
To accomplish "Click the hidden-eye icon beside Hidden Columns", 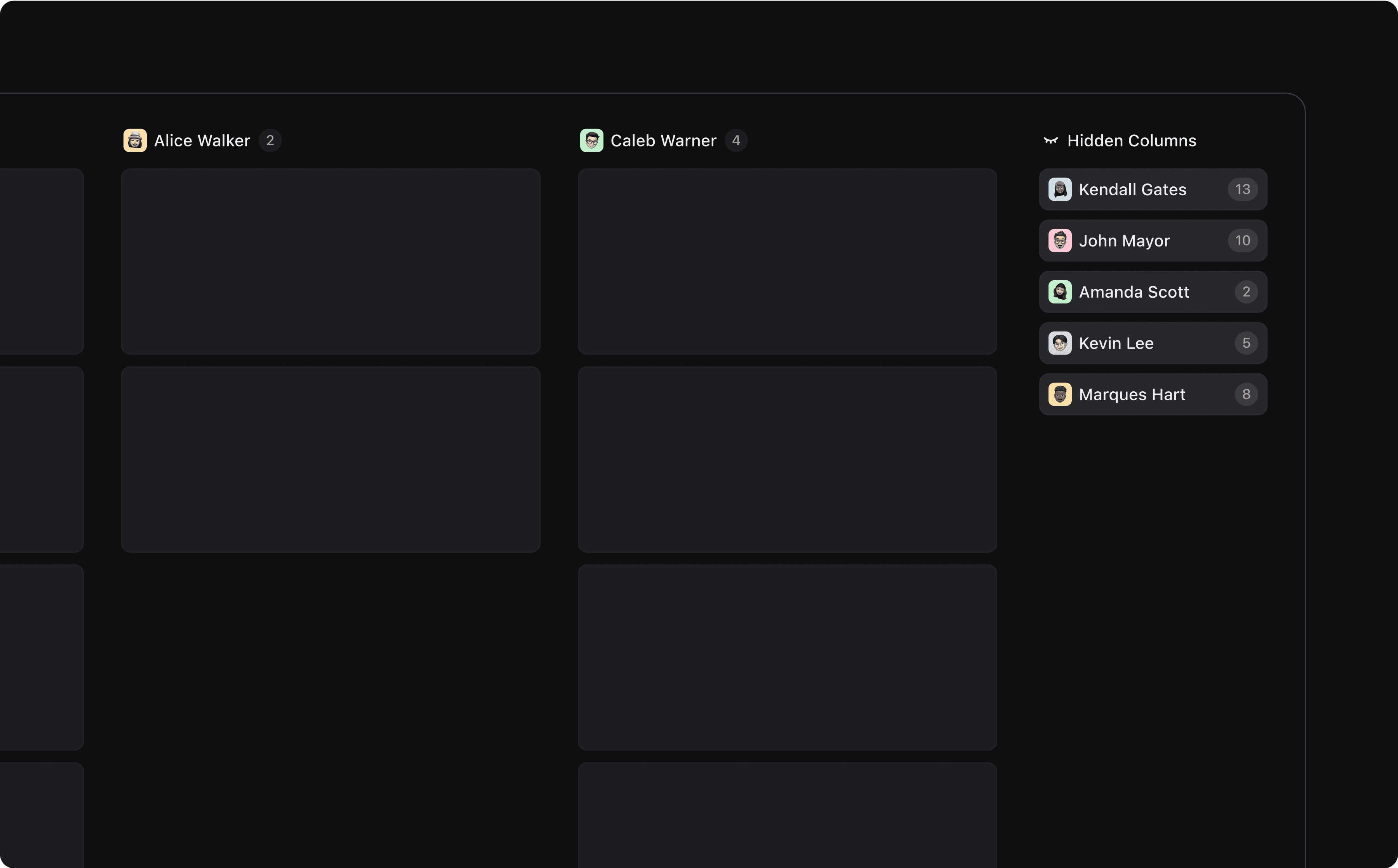I will [x=1050, y=141].
